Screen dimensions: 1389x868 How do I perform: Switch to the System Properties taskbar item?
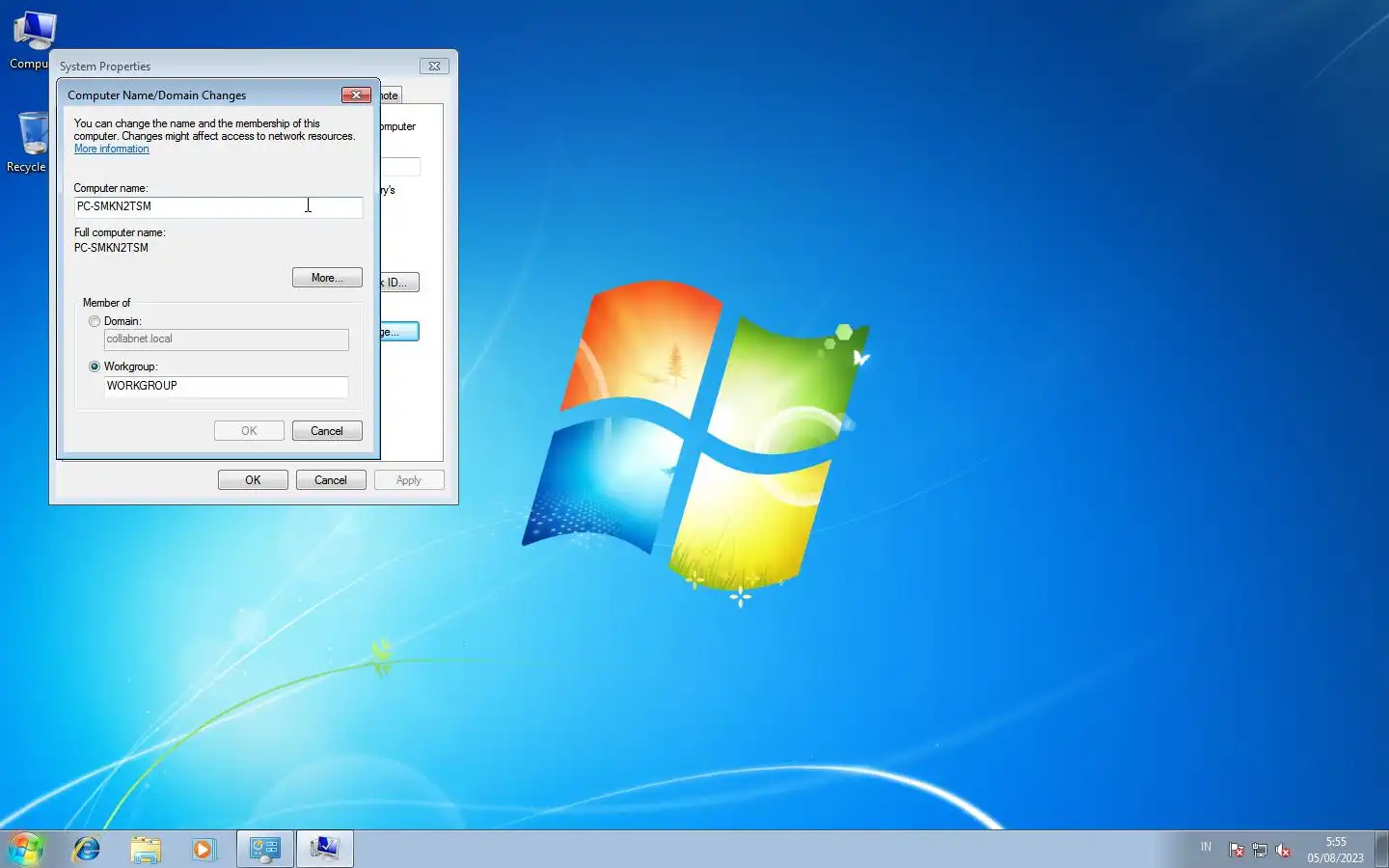pos(324,849)
